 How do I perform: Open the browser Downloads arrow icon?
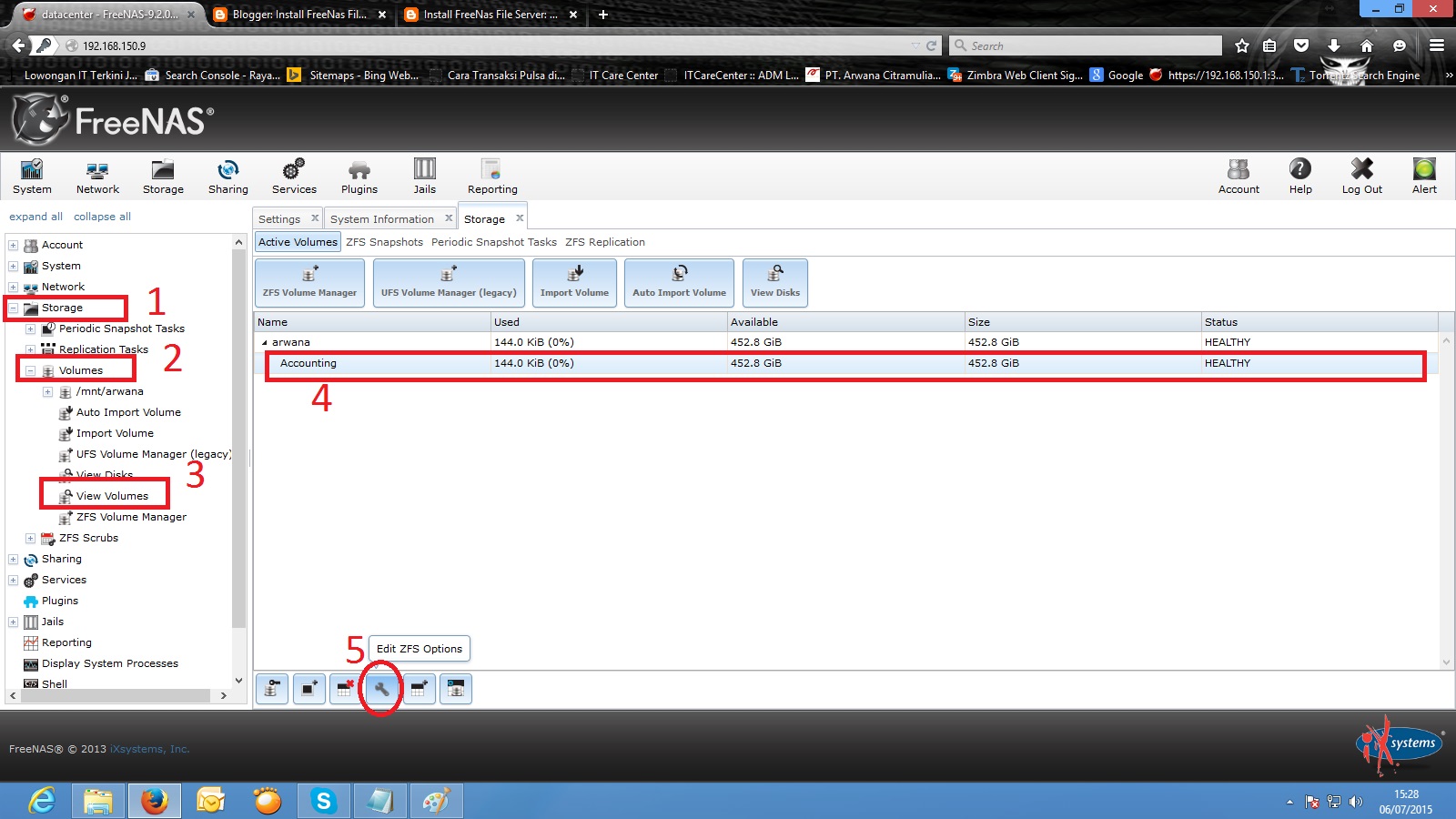click(1333, 45)
